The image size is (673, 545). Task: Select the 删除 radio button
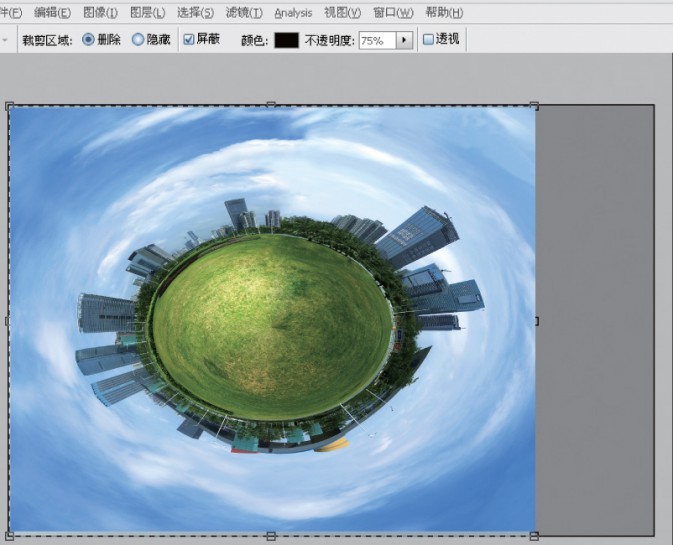[88, 40]
